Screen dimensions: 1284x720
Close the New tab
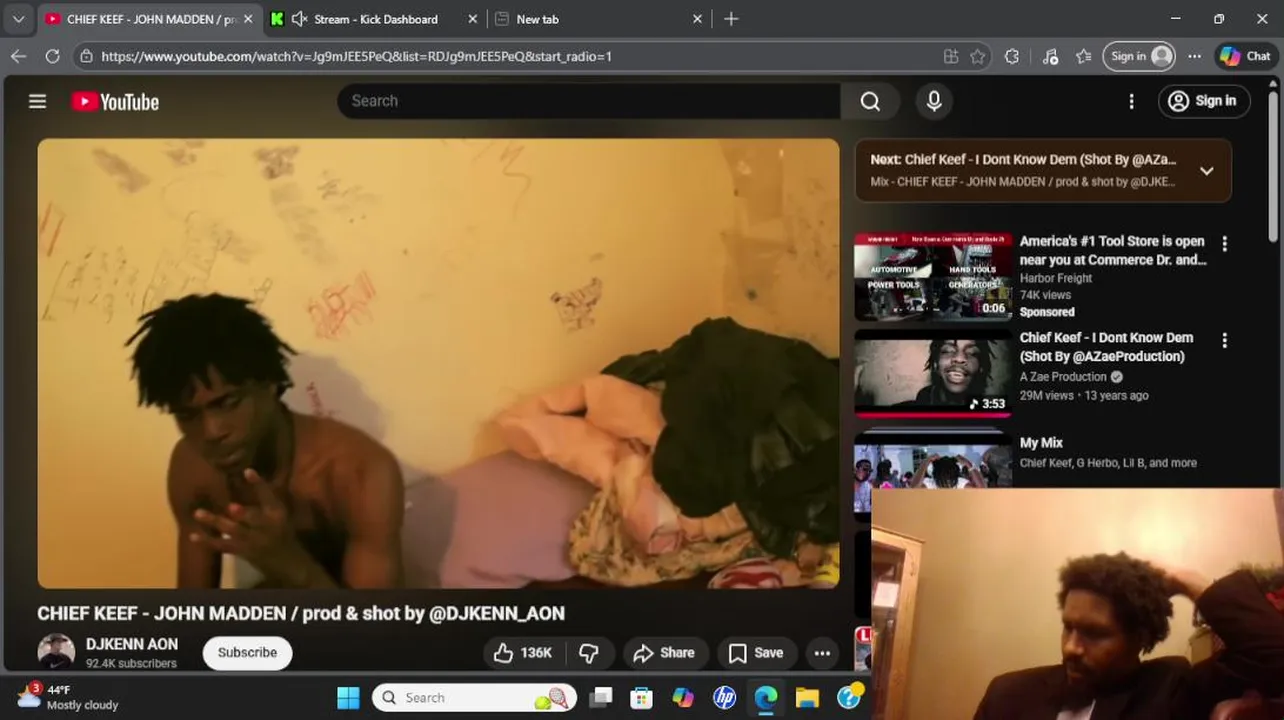pyautogui.click(x=697, y=19)
